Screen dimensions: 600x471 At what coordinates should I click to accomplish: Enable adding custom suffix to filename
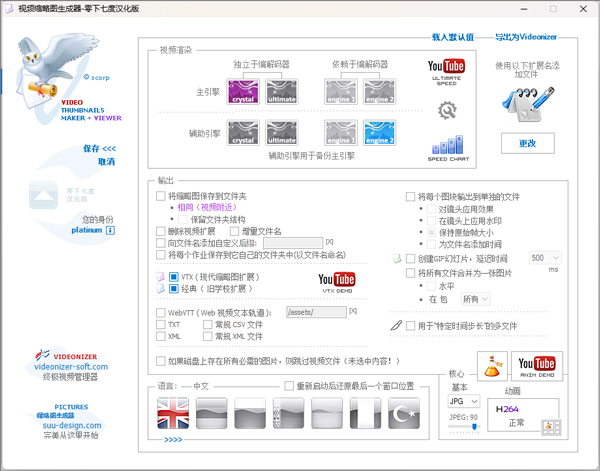click(161, 243)
